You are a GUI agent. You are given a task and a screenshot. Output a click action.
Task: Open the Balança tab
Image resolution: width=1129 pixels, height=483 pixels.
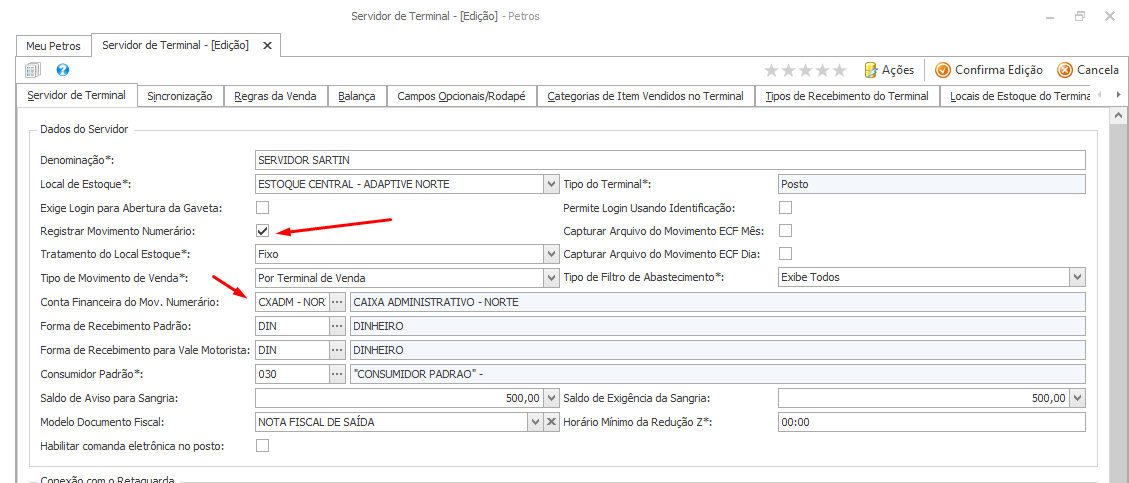click(357, 96)
